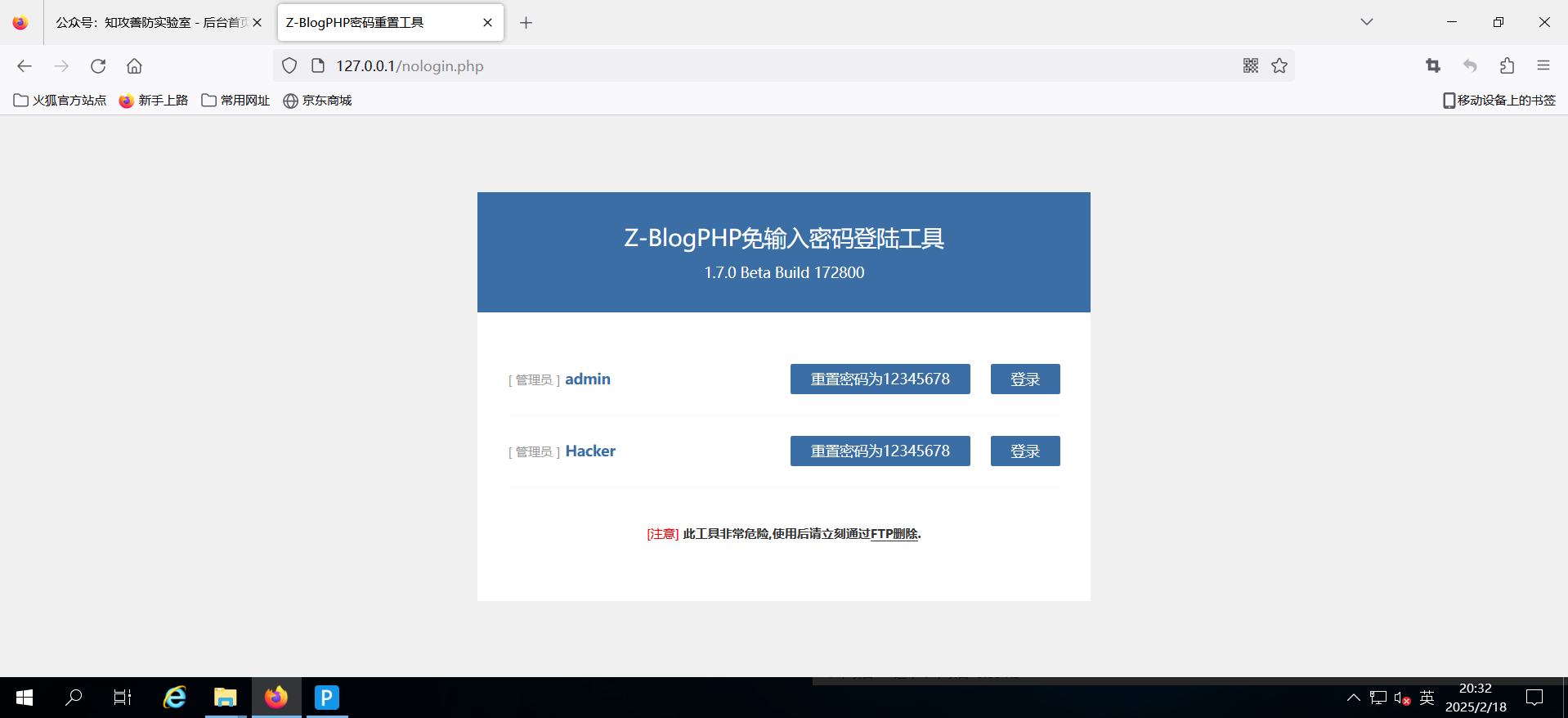This screenshot has height=718, width=1568.
Task: Open the extensions puzzle menu
Action: [x=1507, y=66]
